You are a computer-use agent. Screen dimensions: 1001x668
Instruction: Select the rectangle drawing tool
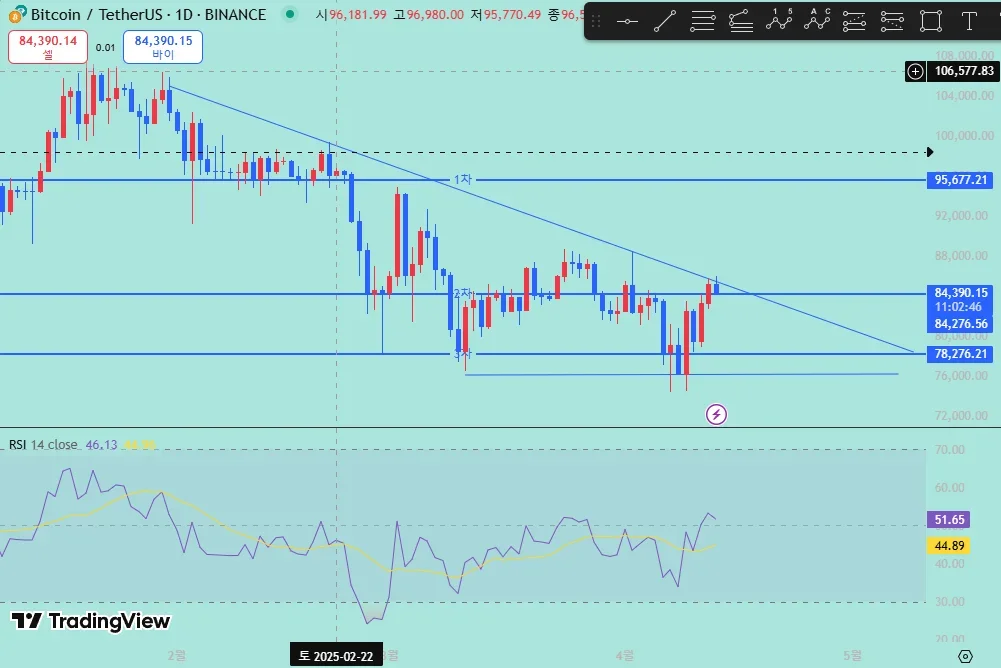[x=931, y=22]
